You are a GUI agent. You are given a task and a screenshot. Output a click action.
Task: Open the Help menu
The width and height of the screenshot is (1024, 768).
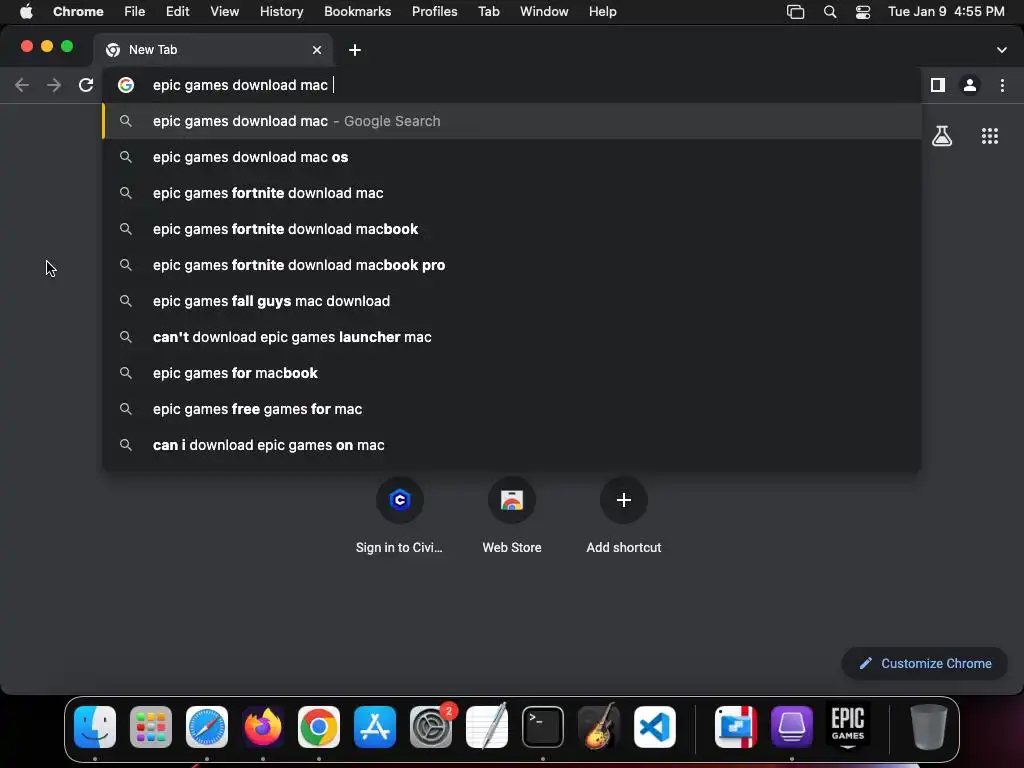[602, 12]
